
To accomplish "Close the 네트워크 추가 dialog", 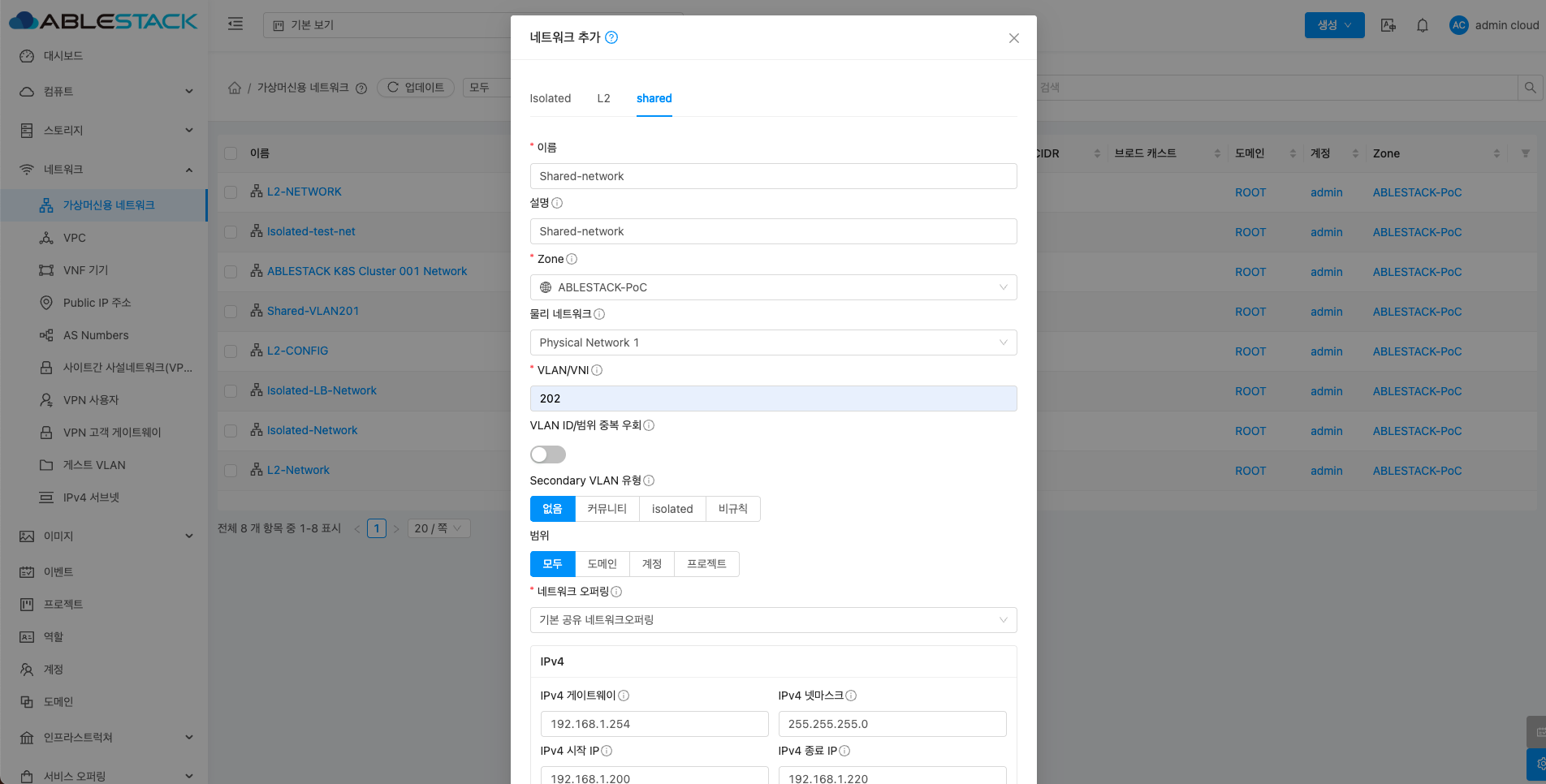I will click(x=1013, y=38).
